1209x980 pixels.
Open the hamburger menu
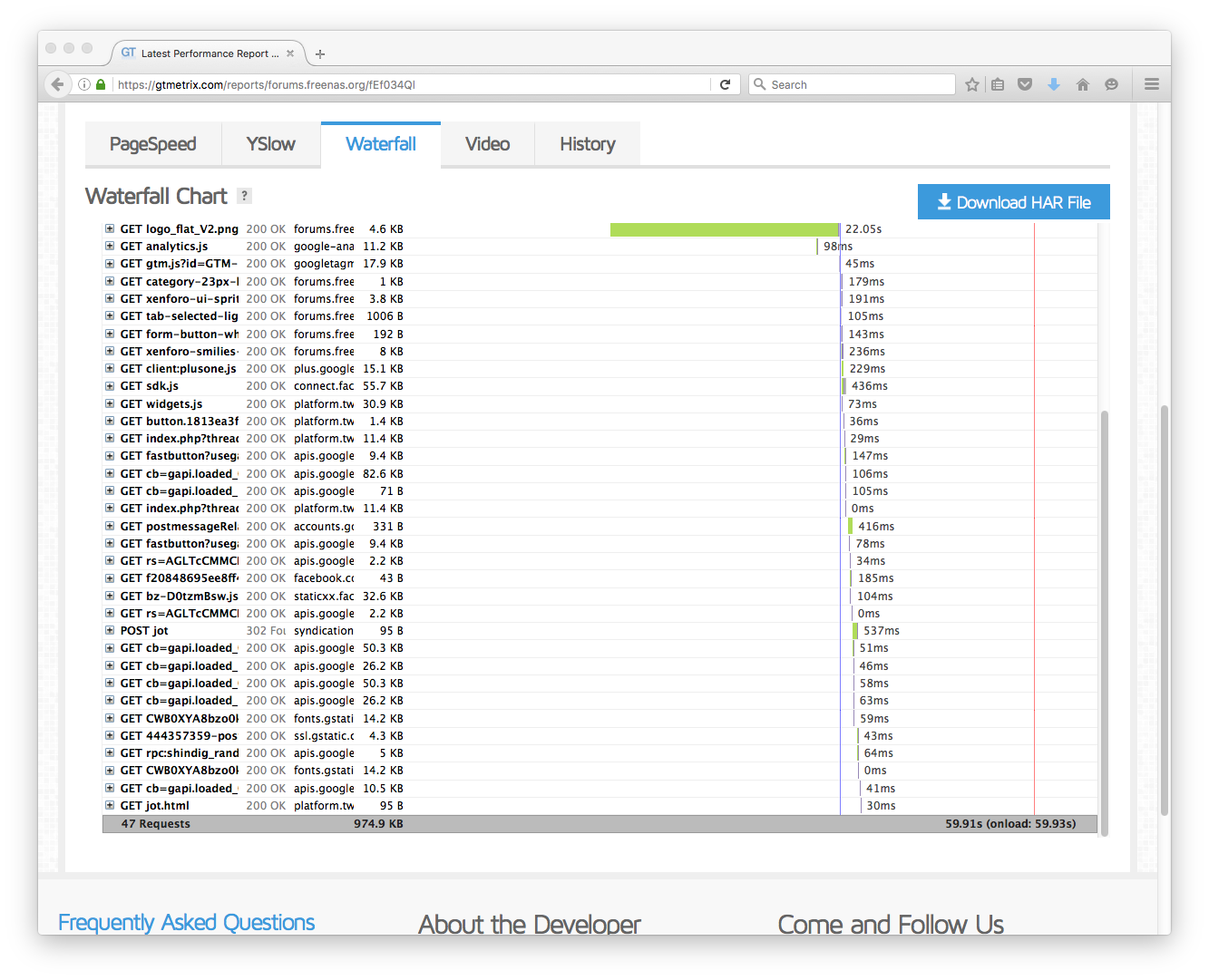(1152, 84)
